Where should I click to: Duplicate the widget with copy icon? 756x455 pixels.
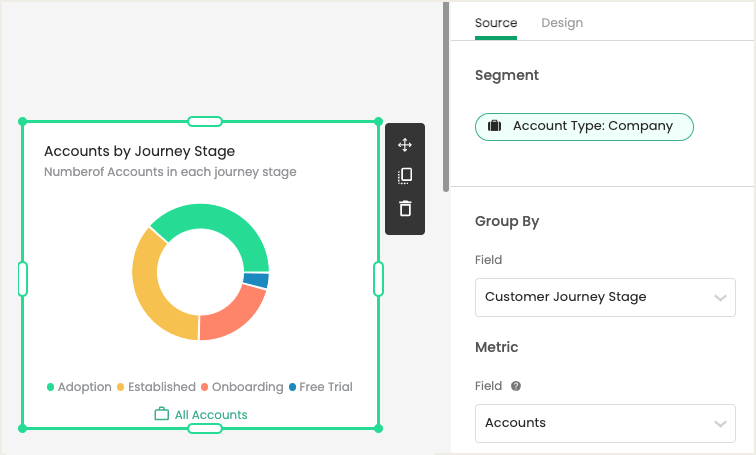coord(405,176)
